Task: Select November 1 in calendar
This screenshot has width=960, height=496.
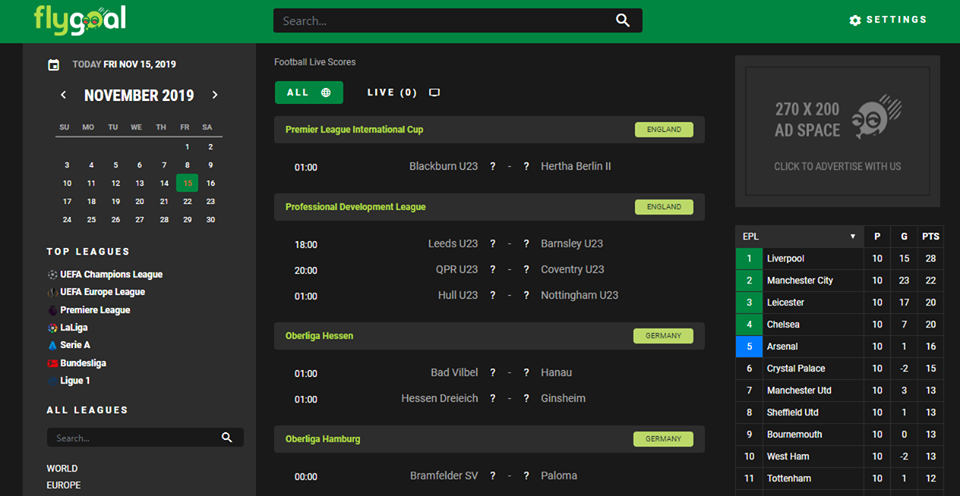Action: pos(187,147)
